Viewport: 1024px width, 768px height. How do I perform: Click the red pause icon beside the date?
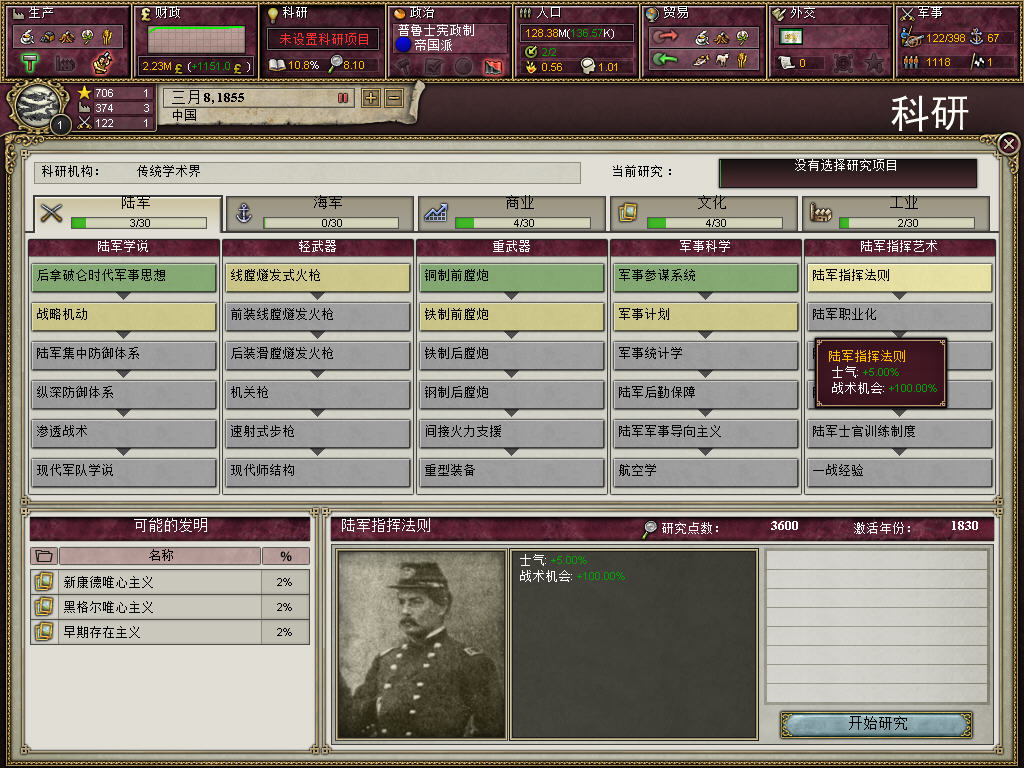(343, 98)
